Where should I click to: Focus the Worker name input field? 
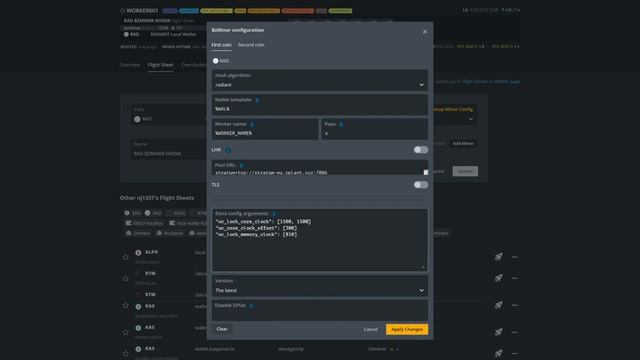click(265, 129)
